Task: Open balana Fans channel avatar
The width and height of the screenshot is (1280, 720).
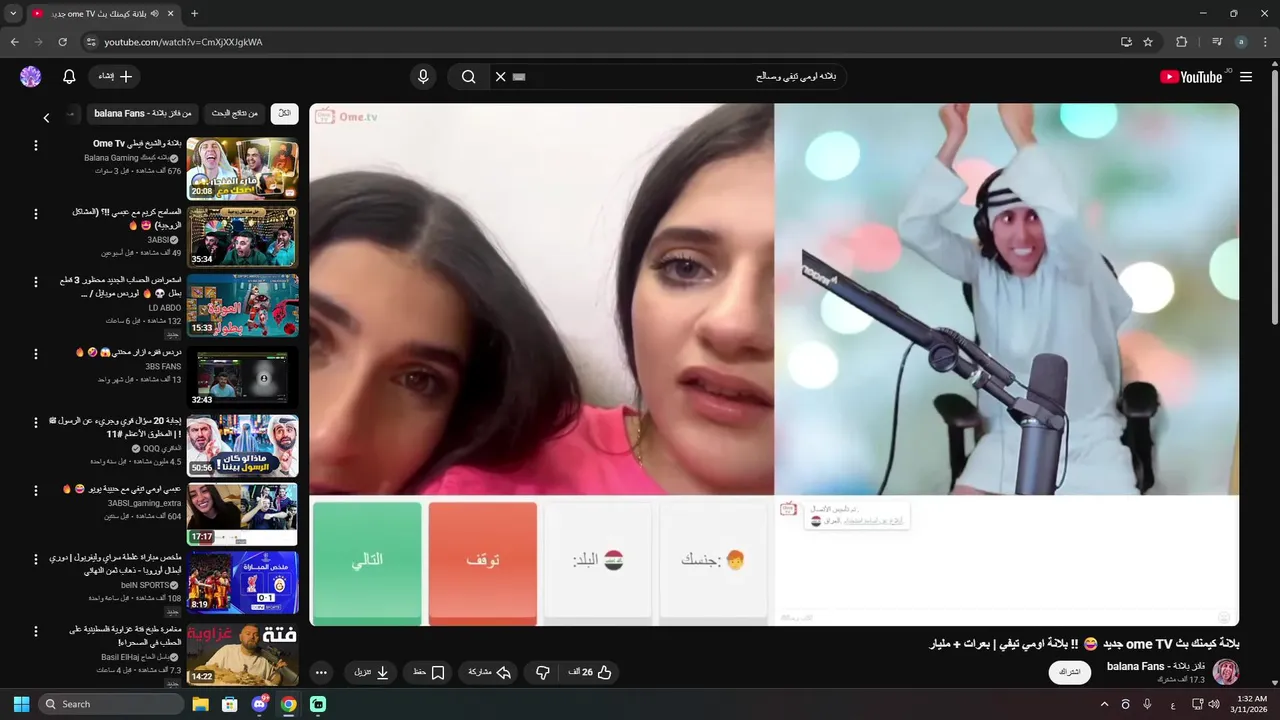Action: coord(1226,672)
